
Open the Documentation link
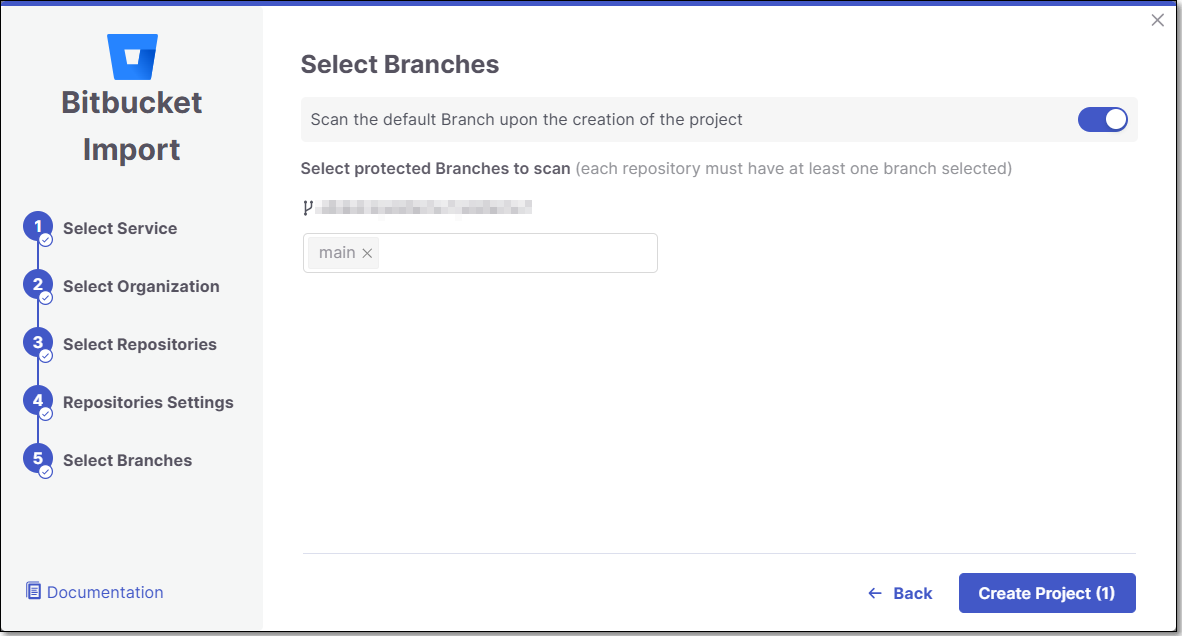(x=105, y=592)
